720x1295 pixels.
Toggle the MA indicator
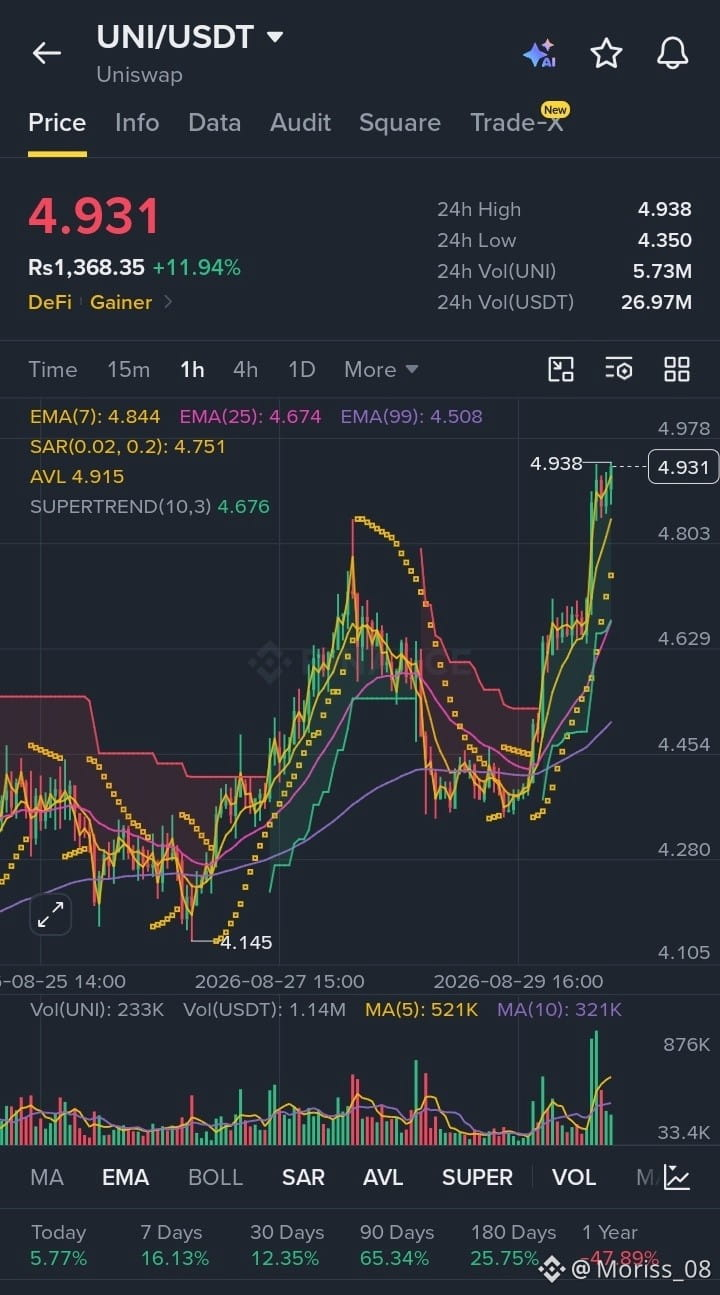tap(47, 1177)
